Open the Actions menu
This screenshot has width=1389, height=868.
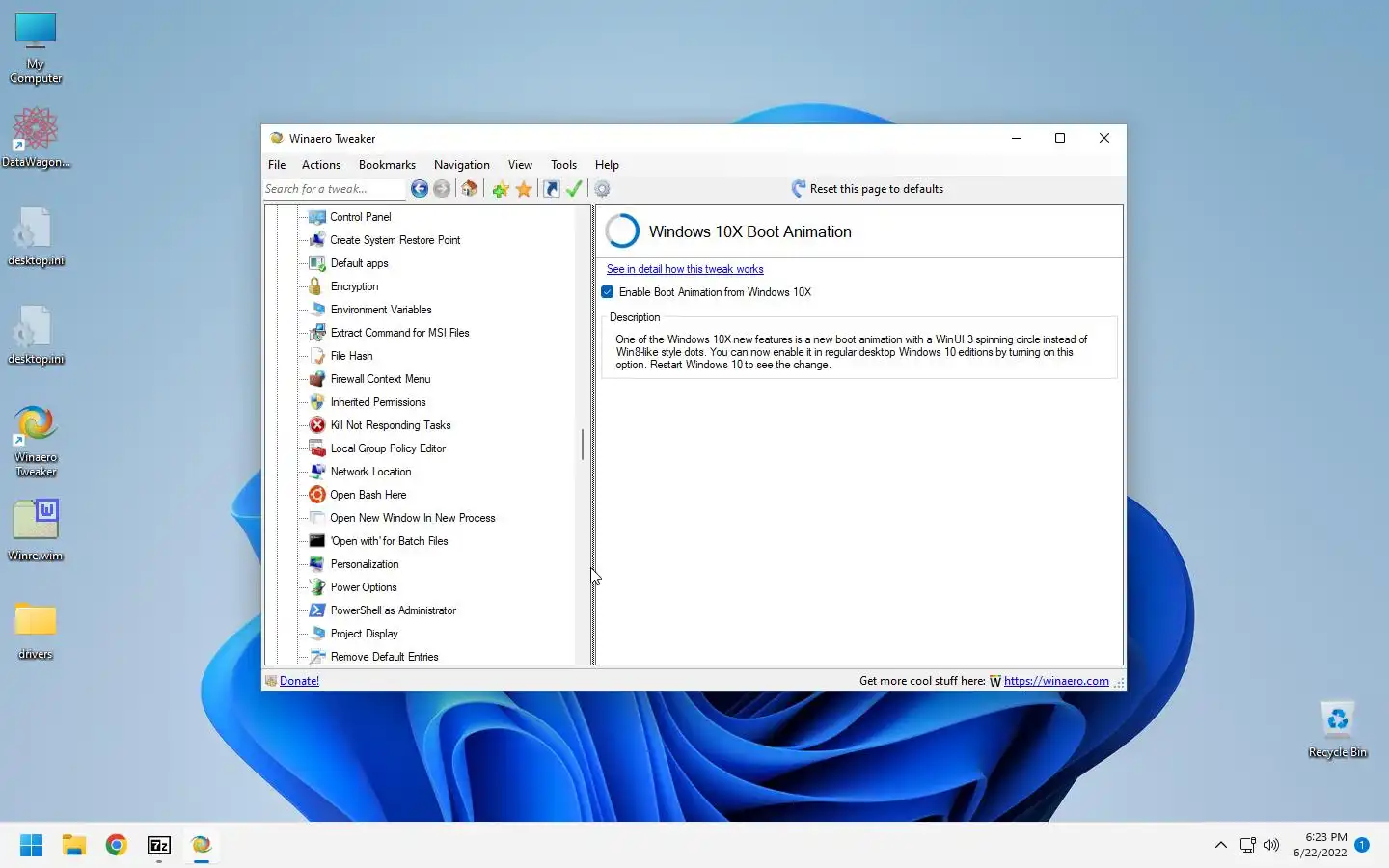click(321, 165)
